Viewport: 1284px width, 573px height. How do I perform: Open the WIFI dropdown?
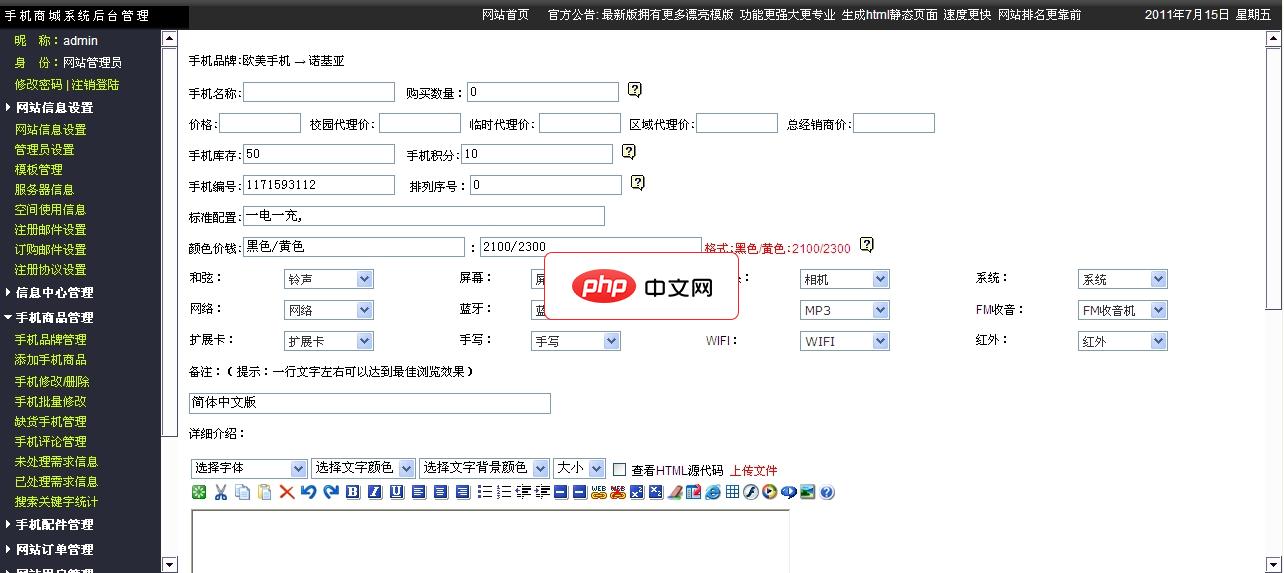click(x=845, y=341)
